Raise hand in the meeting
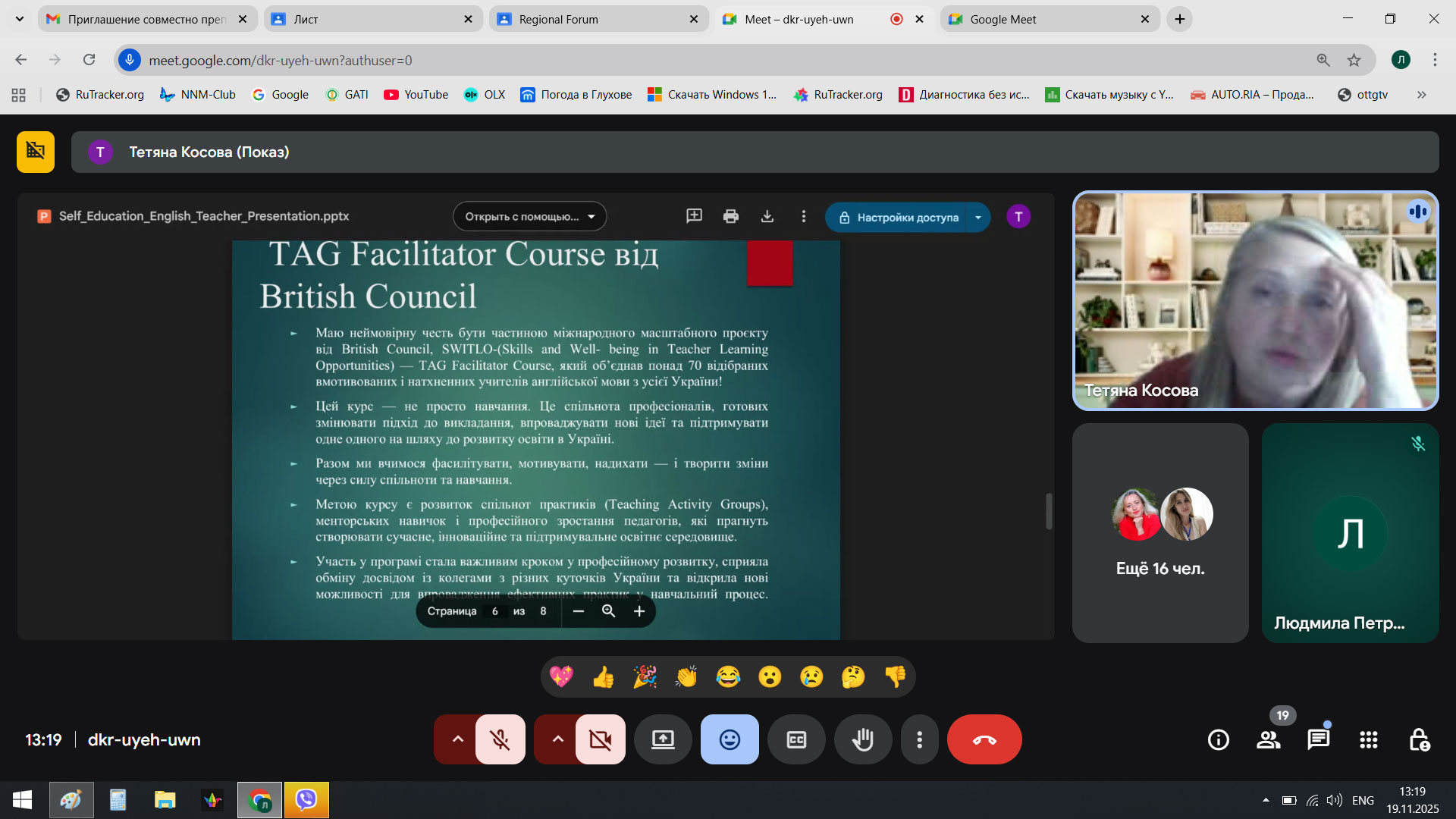Viewport: 1456px width, 819px height. (862, 739)
